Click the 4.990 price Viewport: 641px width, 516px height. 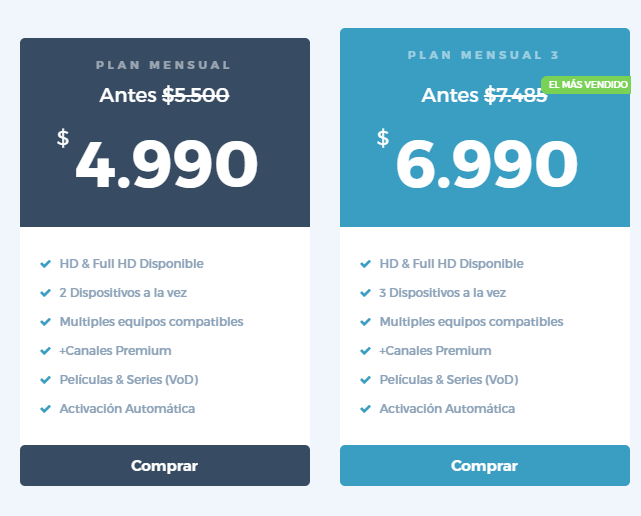[166, 165]
